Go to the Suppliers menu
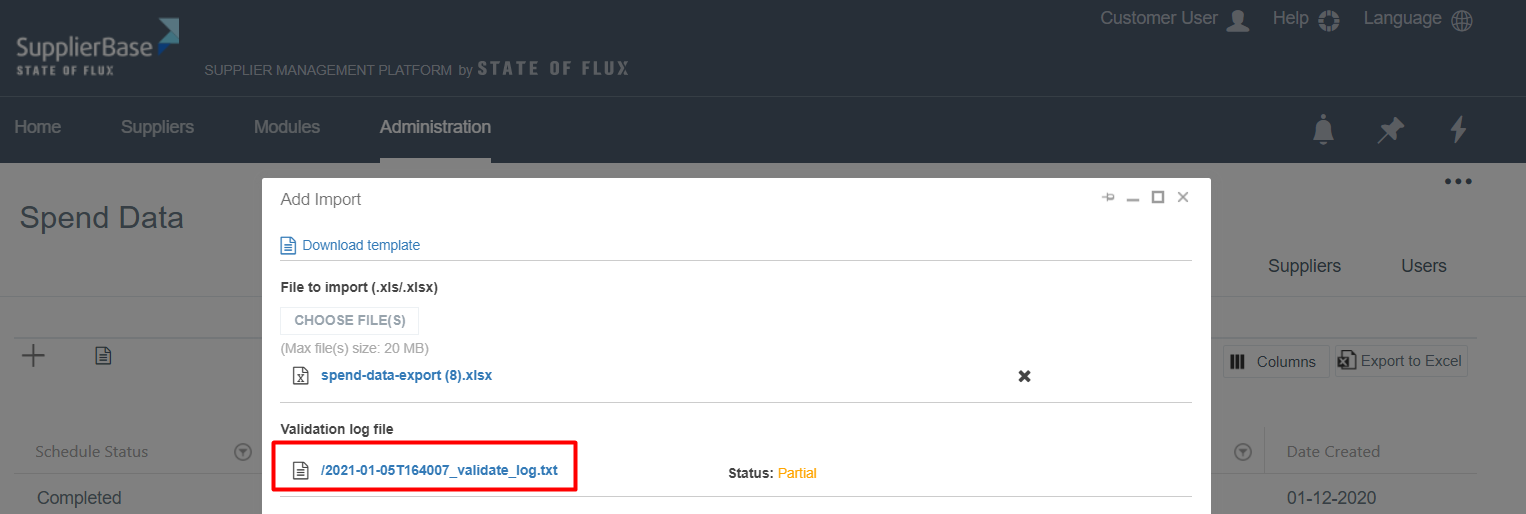The height and width of the screenshot is (514, 1526). [x=157, y=127]
